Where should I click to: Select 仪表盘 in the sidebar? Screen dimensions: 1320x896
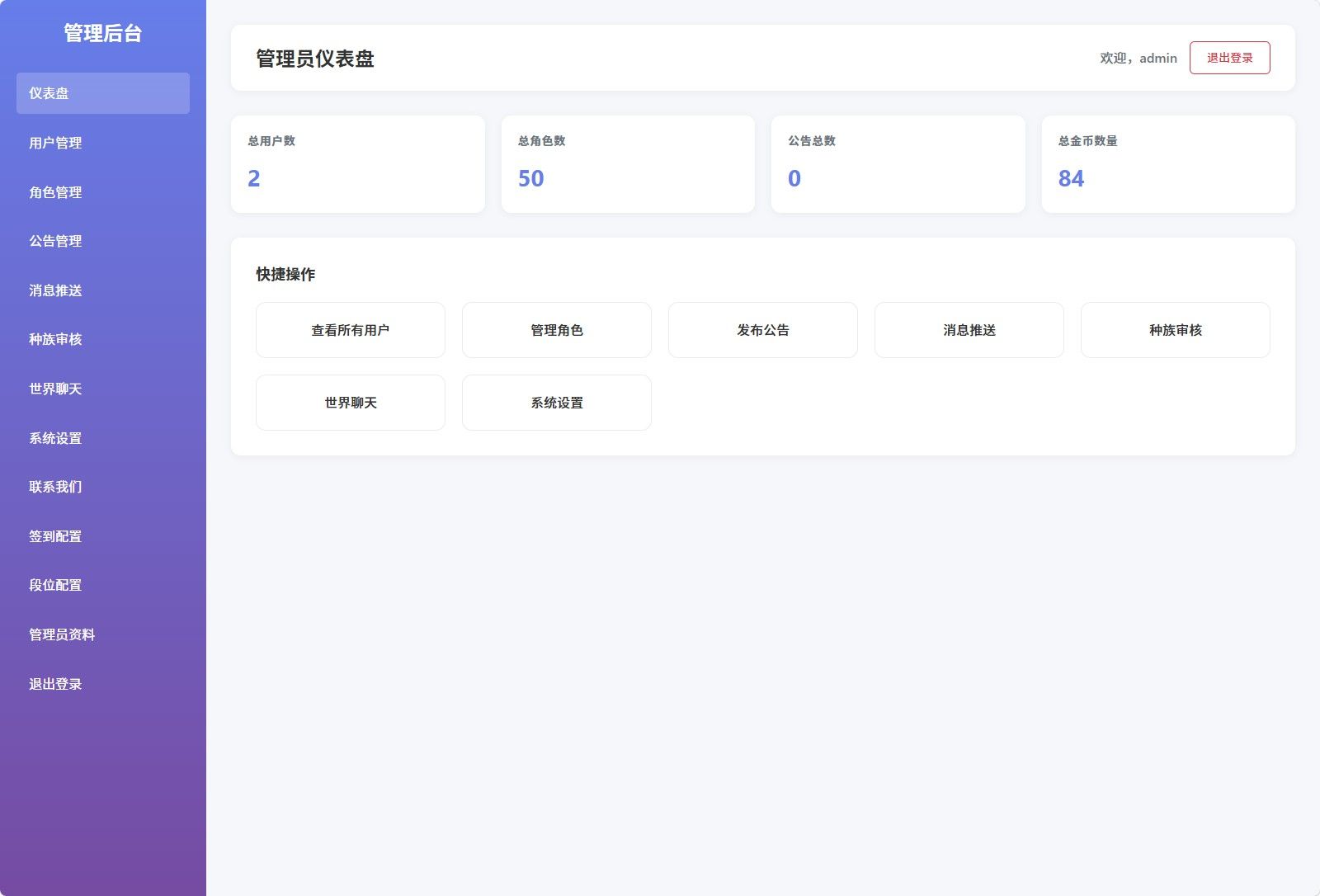pyautogui.click(x=54, y=92)
